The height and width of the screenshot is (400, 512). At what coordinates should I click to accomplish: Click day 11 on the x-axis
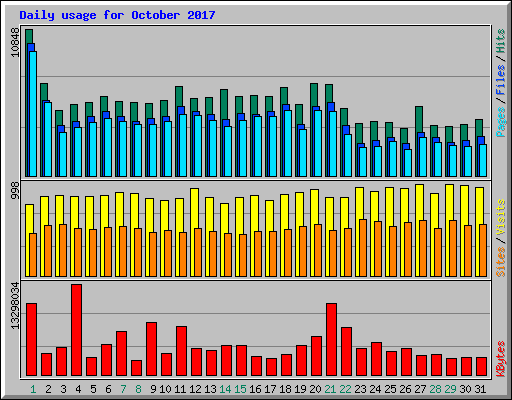(180, 389)
